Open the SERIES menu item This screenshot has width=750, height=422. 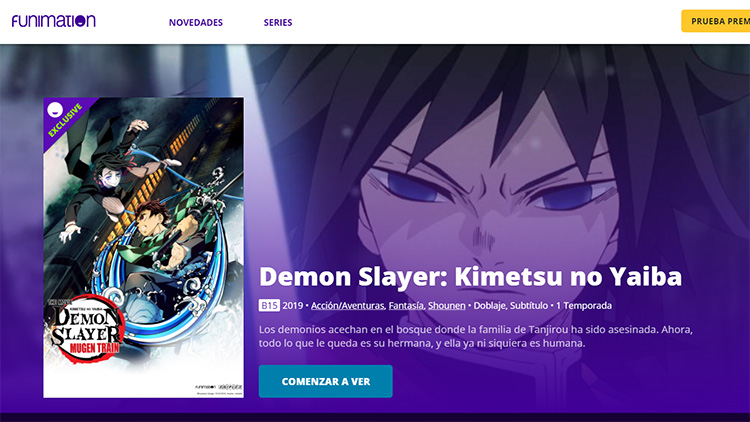278,22
